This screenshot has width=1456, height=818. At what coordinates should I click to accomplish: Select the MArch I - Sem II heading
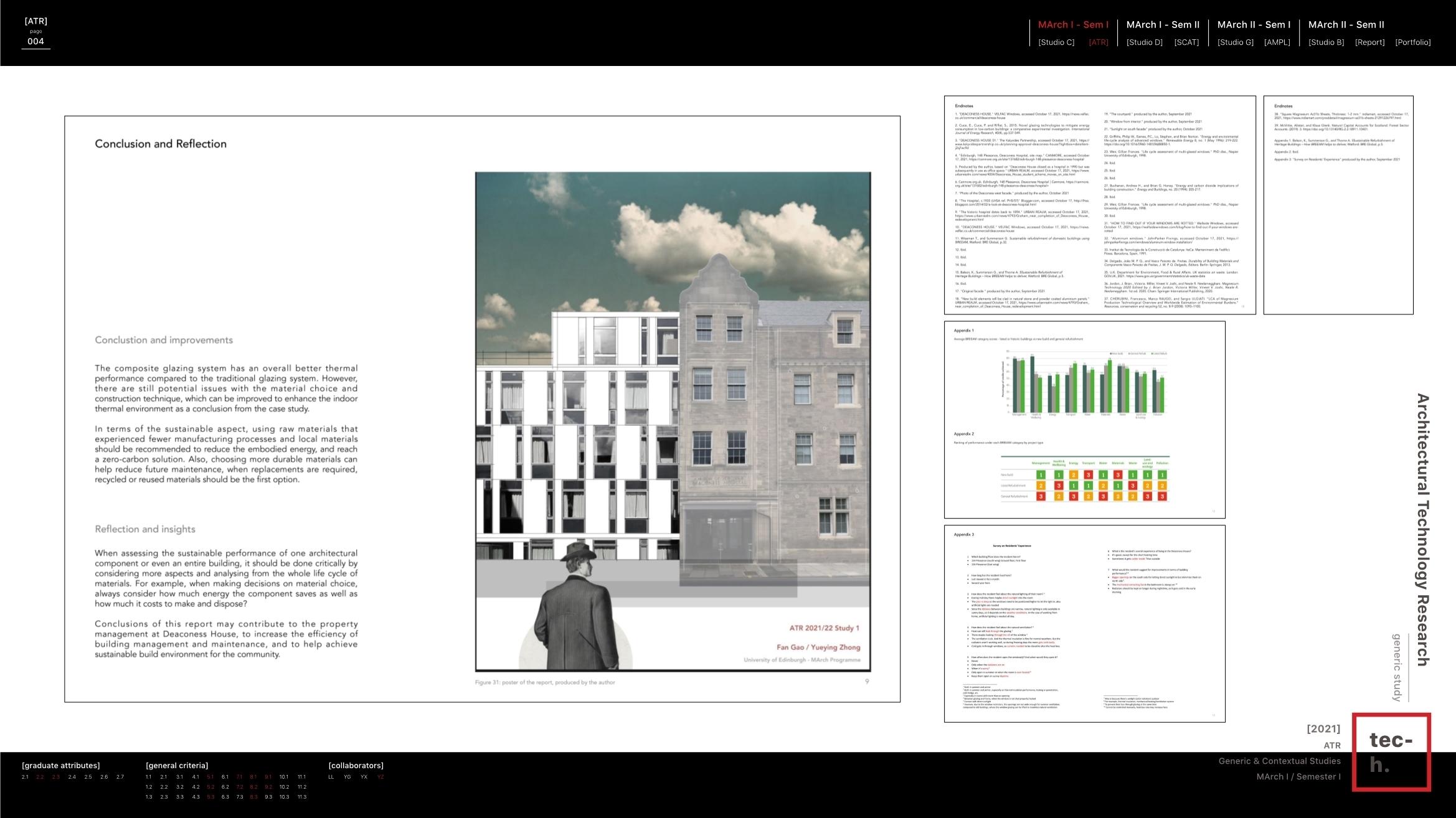point(1163,25)
